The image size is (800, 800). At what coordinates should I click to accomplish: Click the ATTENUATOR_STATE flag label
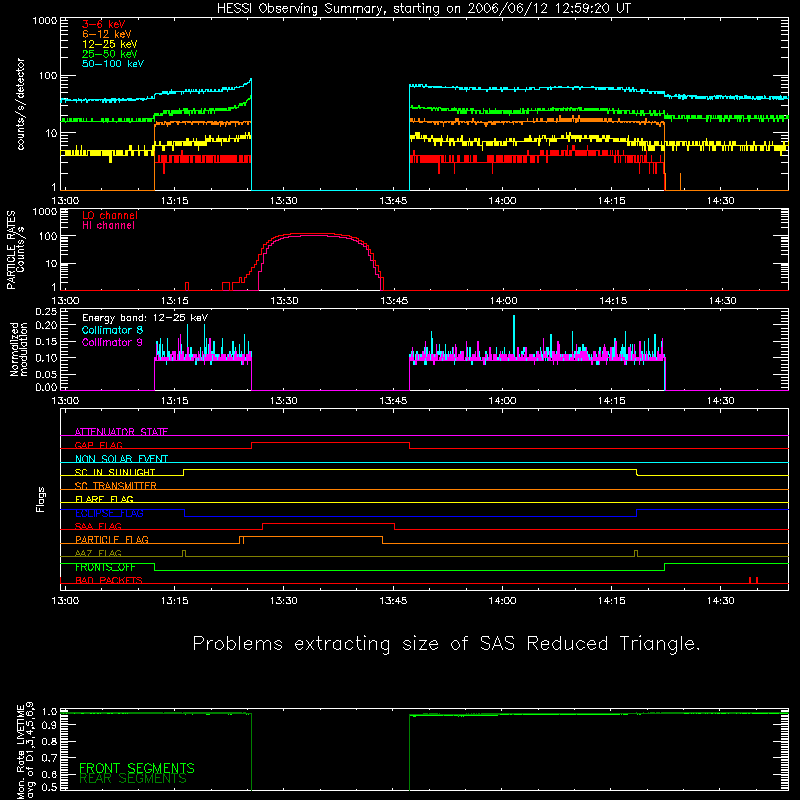tap(121, 432)
